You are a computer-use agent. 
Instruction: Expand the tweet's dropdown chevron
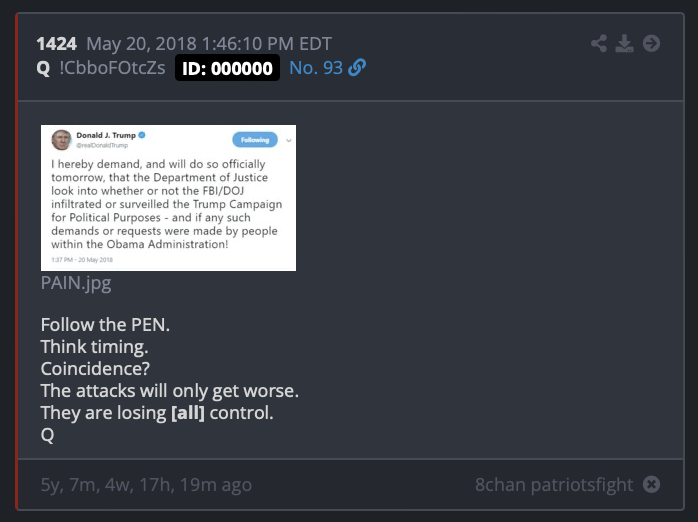[x=287, y=140]
